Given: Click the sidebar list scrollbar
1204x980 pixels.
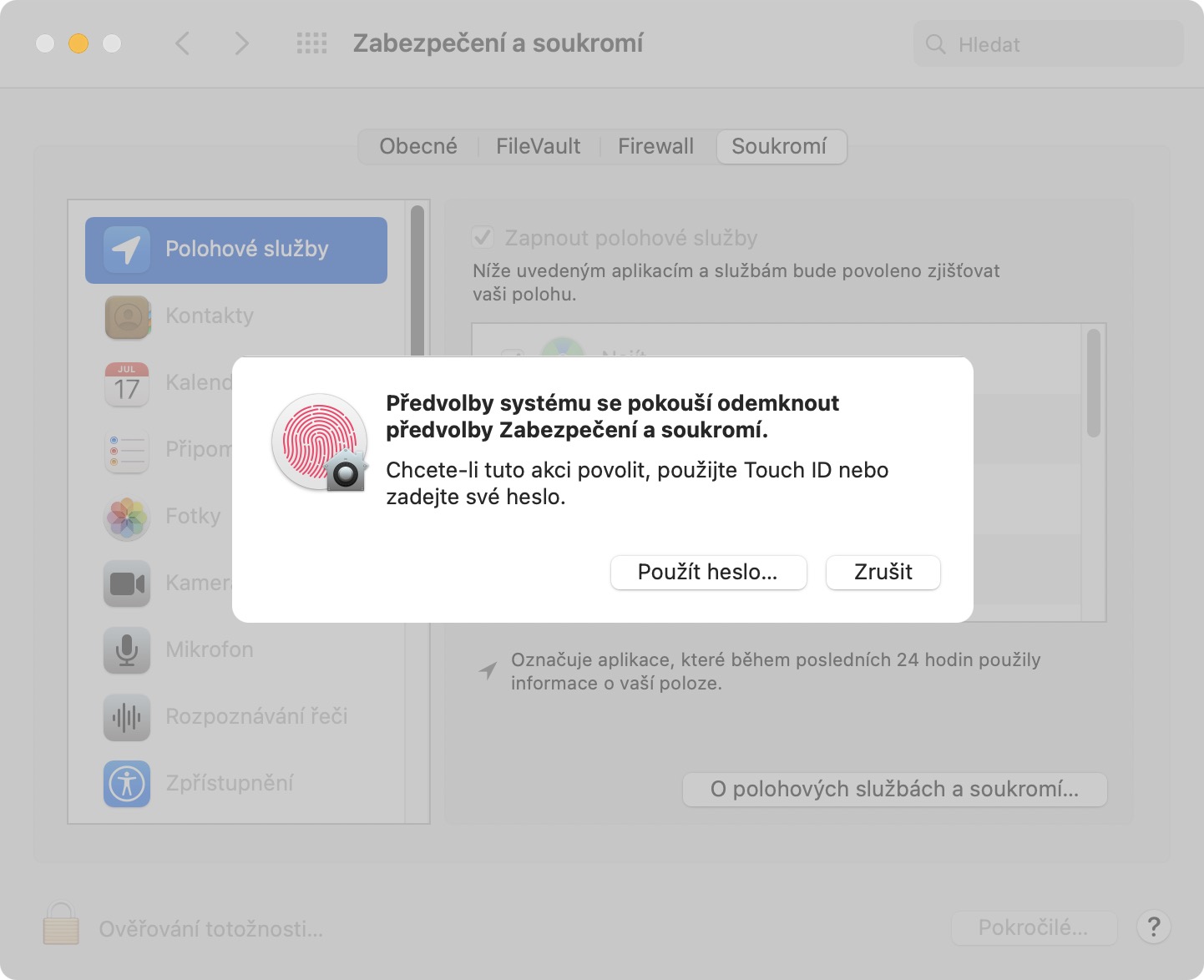Looking at the screenshot, I should [x=417, y=281].
